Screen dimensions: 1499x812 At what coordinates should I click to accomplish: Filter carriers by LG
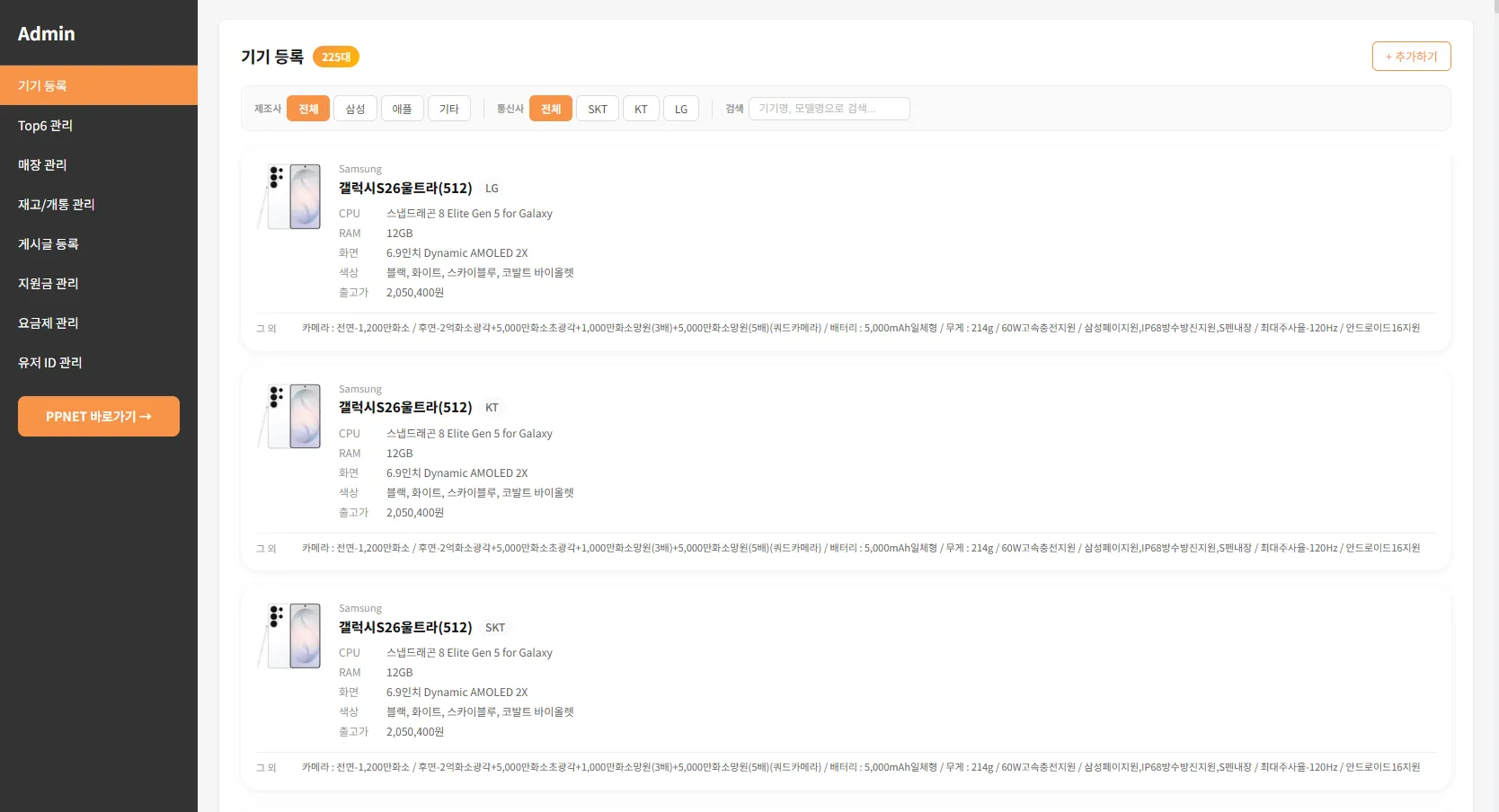(681, 109)
